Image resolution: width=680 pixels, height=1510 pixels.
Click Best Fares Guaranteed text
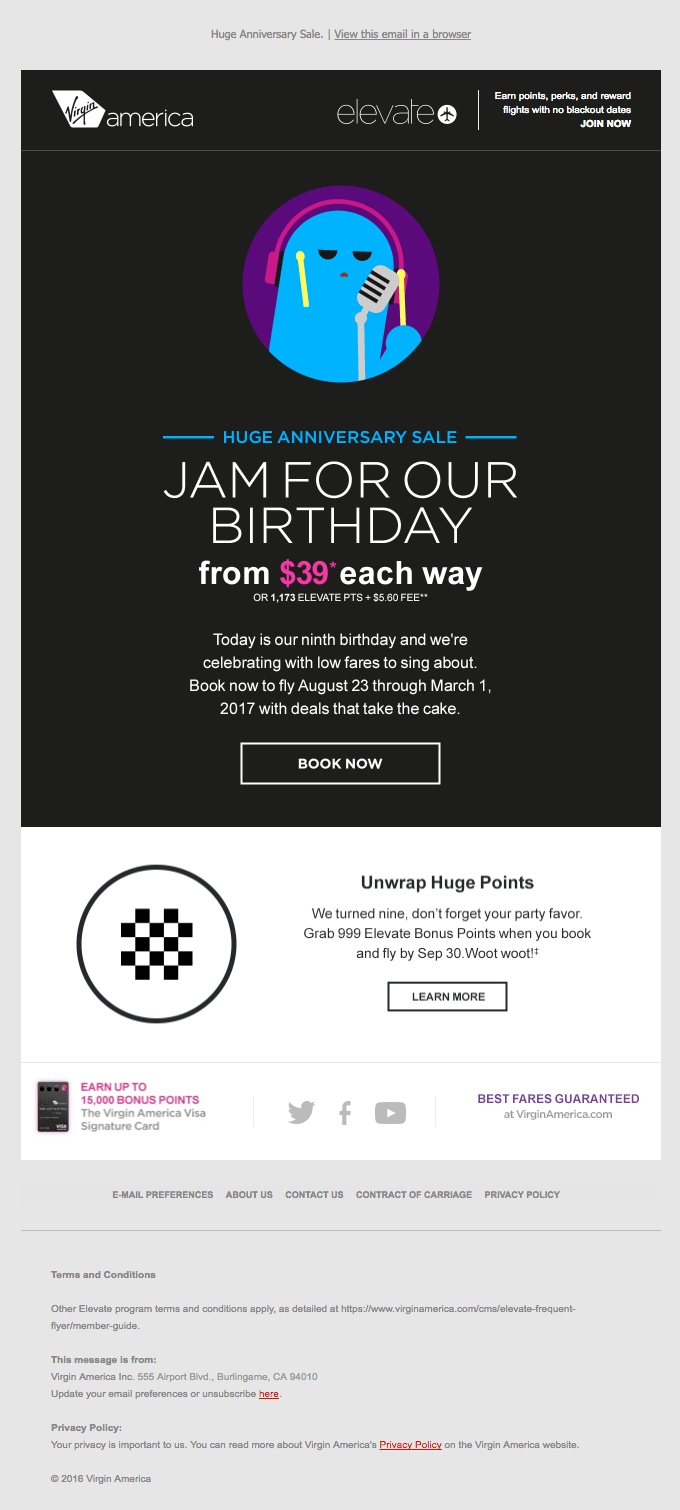(x=558, y=1099)
